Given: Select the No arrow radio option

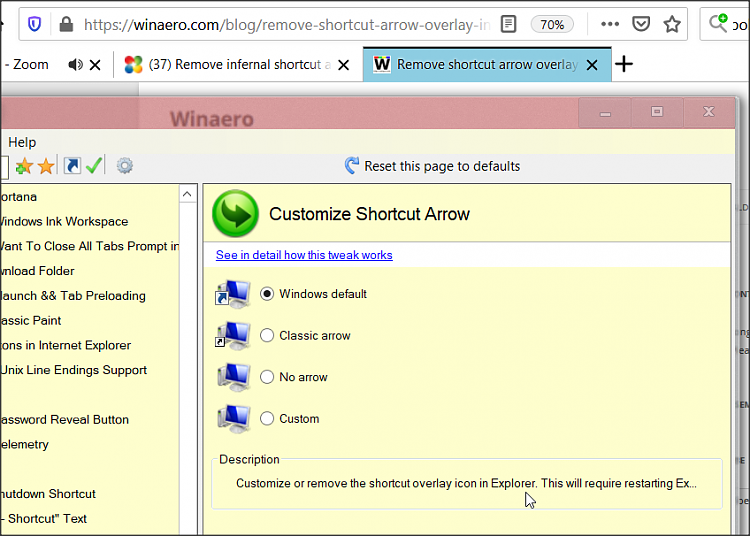Looking at the screenshot, I should [x=267, y=377].
